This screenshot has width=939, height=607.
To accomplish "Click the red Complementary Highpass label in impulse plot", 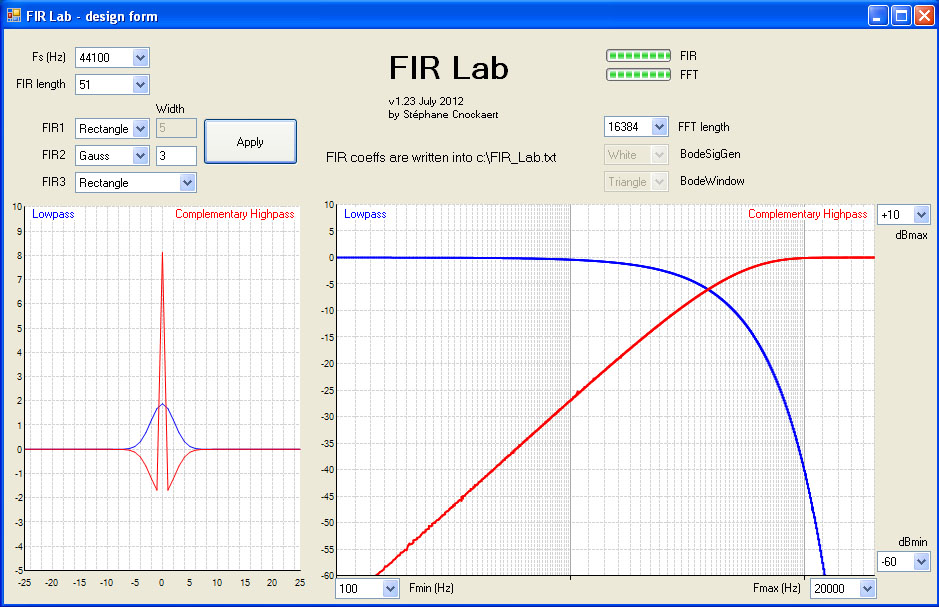I will click(x=235, y=214).
